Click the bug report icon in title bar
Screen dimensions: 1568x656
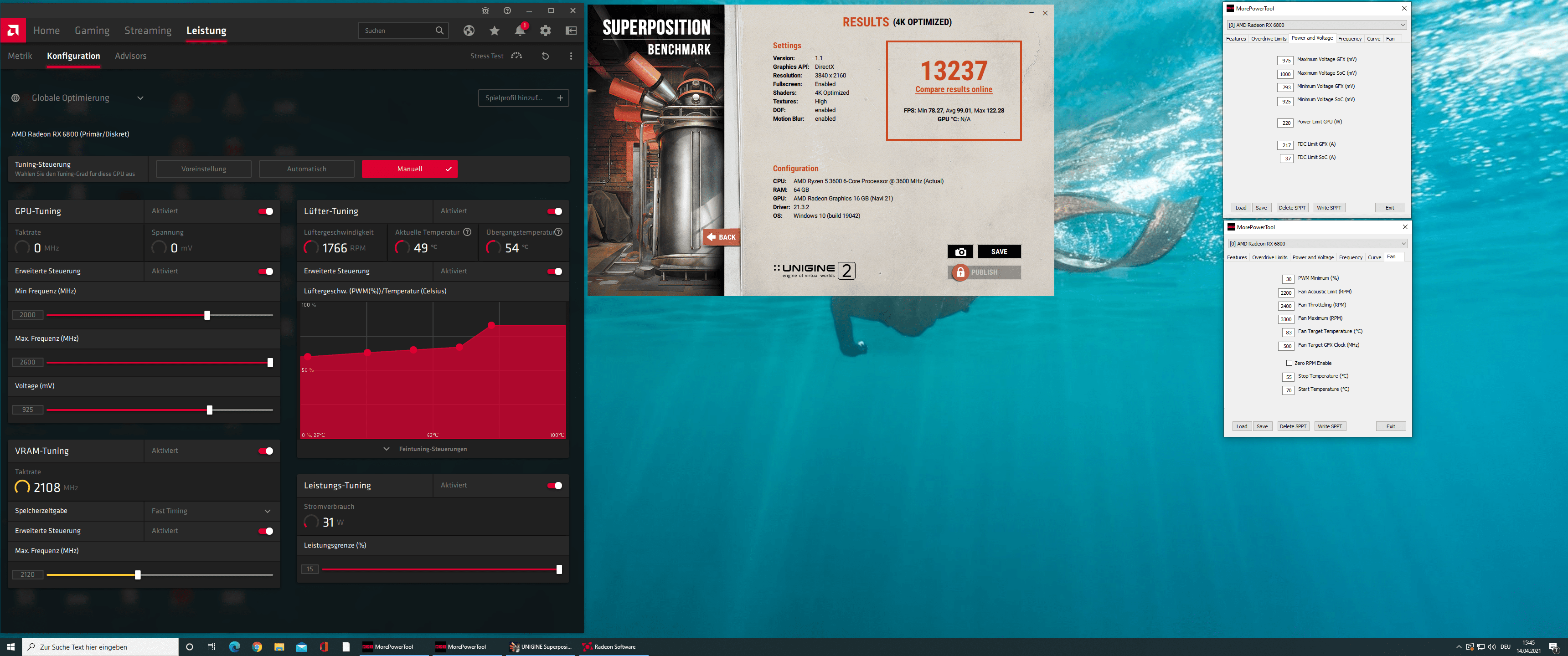[x=485, y=10]
